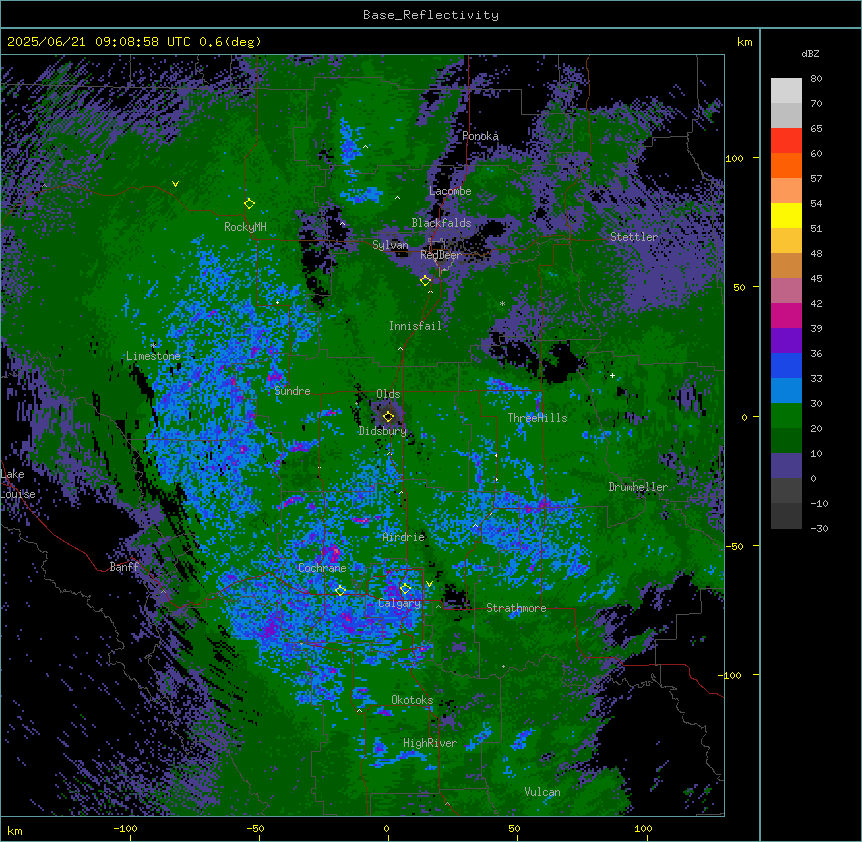The width and height of the screenshot is (862, 842).
Task: Click the -50 tick label on horizontal axis
Action: point(255,828)
